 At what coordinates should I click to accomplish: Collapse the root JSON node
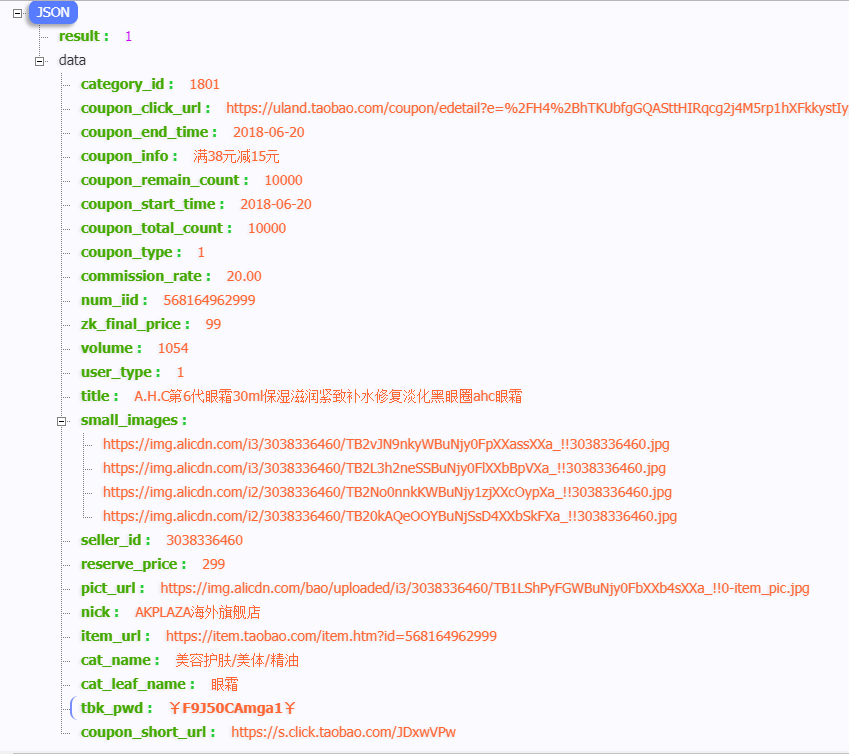[17, 13]
